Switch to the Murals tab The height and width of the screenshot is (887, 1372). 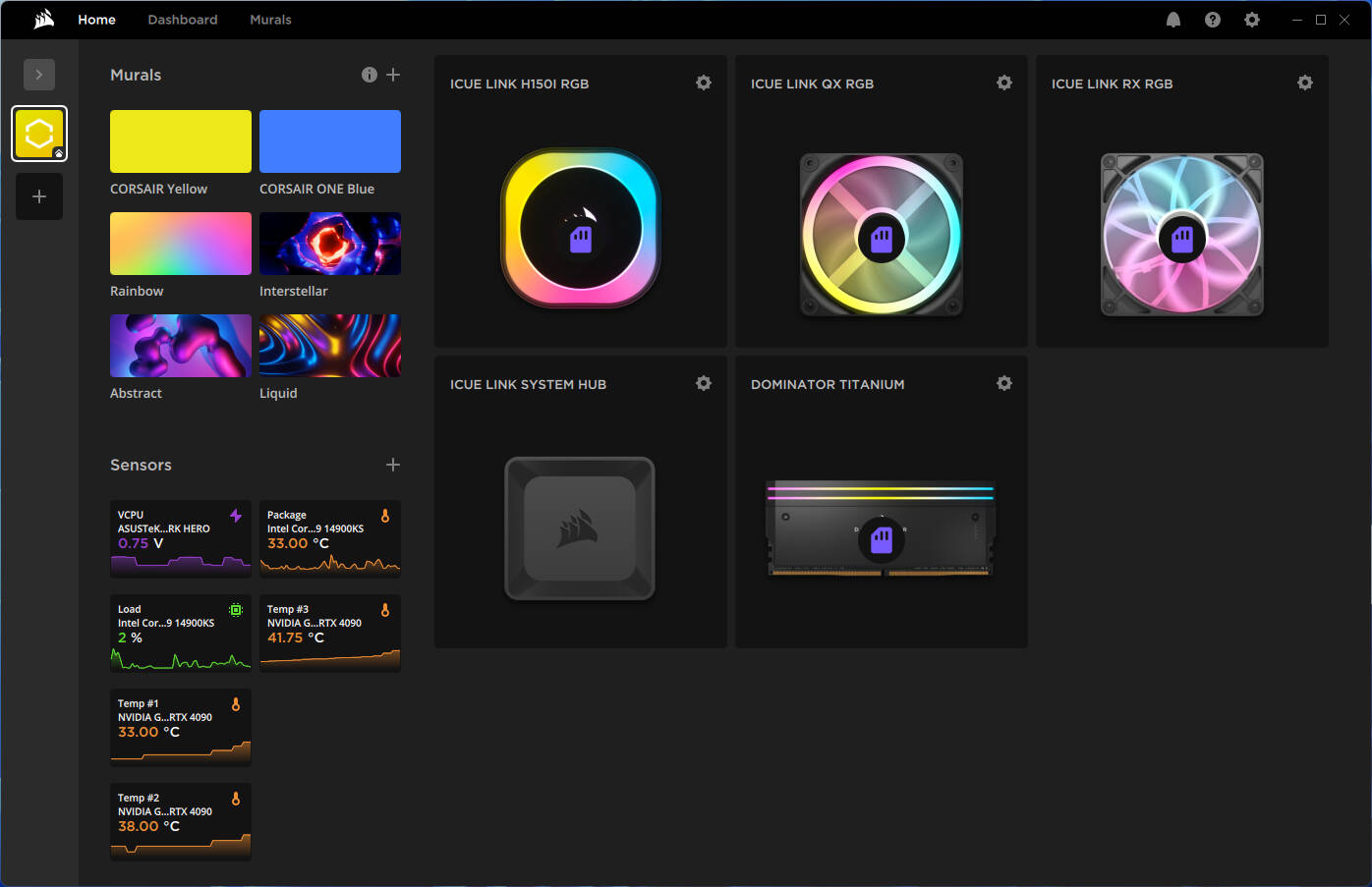point(270,20)
